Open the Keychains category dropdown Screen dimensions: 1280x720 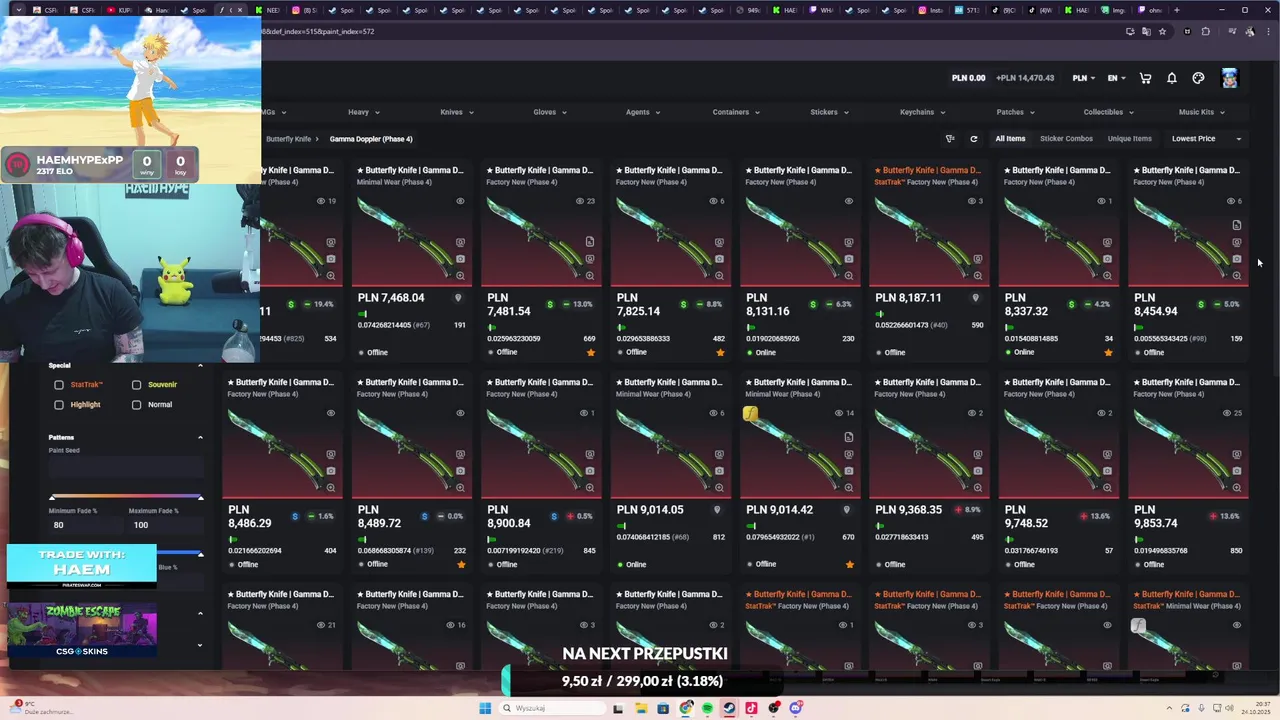(x=922, y=112)
